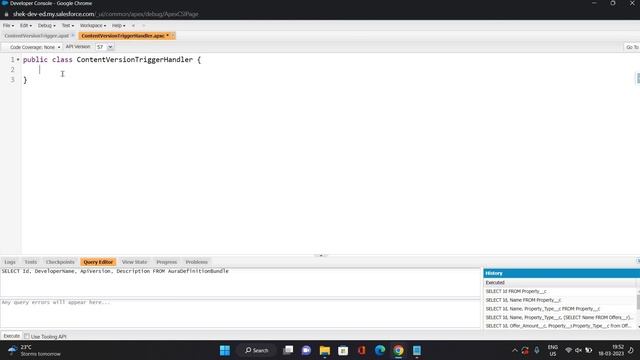Screen dimensions: 640x360
Task: Select the ContentVersionTriggerHandler.apxc tab
Action: [x=122, y=36]
